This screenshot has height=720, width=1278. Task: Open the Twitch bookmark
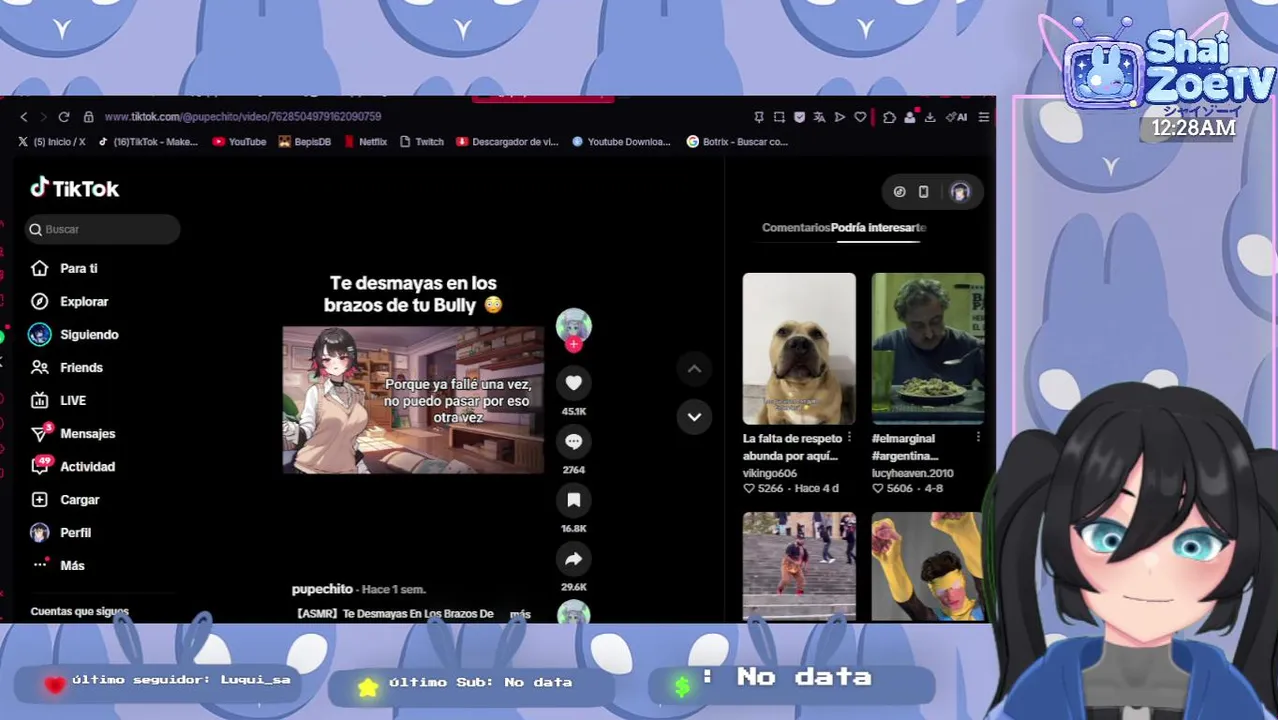[421, 142]
